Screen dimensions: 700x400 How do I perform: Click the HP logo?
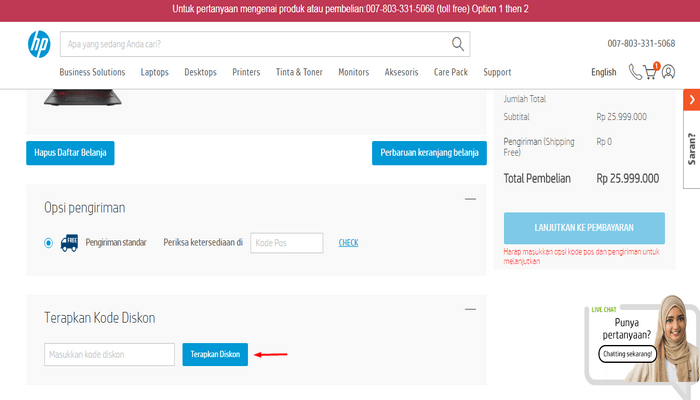pos(39,44)
